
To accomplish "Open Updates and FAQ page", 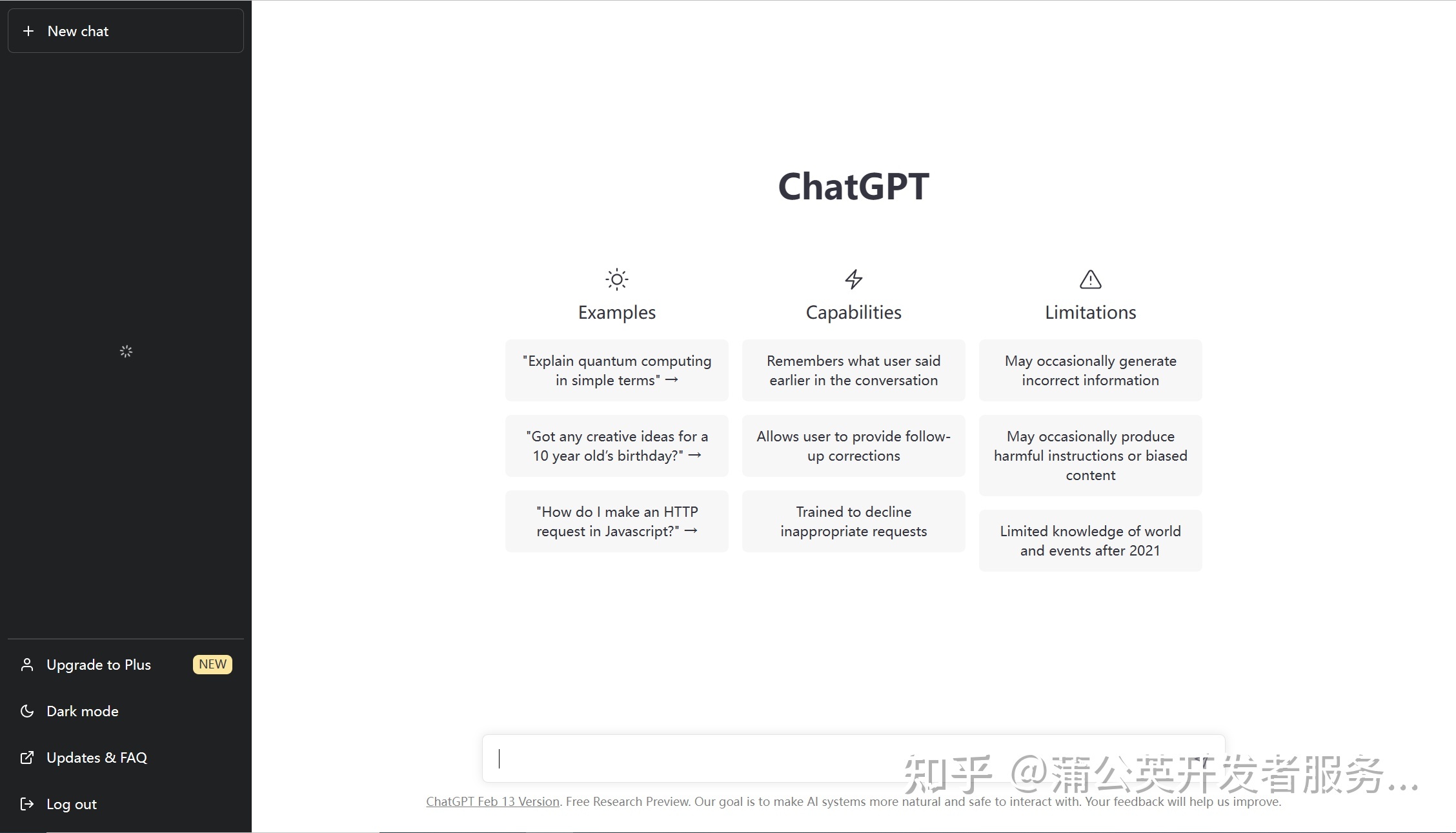I will click(x=97, y=757).
